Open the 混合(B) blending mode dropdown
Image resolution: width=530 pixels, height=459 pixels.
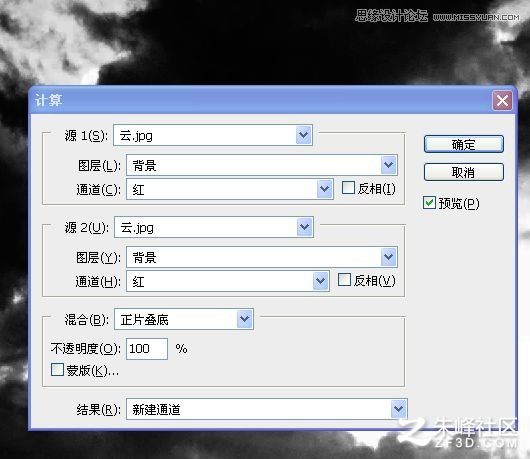tap(184, 319)
